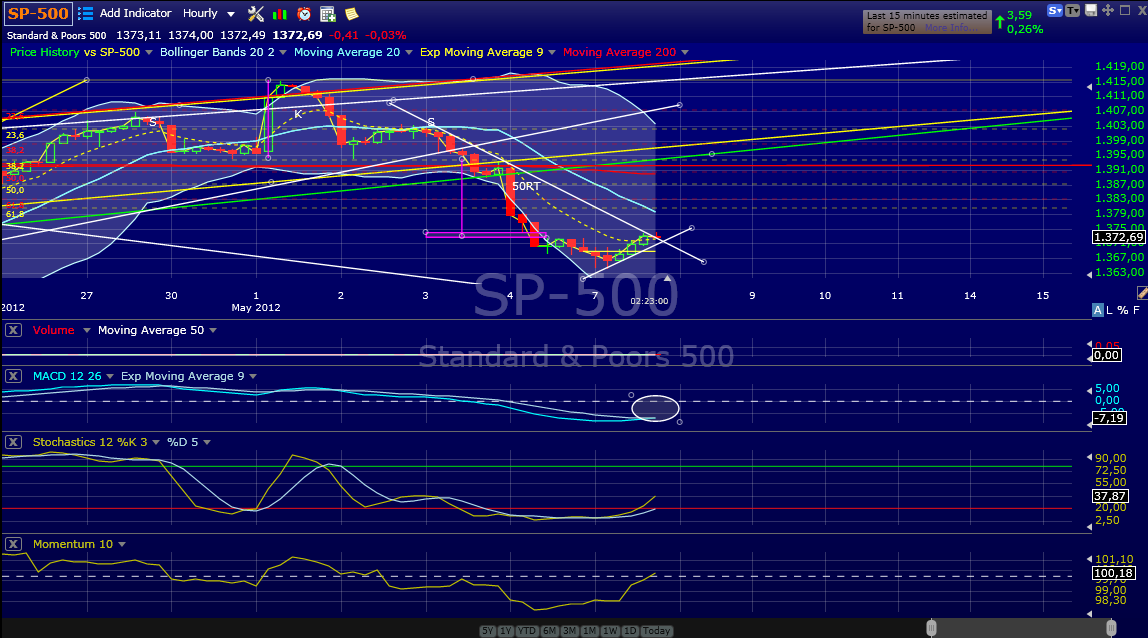1148x638 pixels.
Task: Open the Volume indicator dropdown arrow
Action: pos(86,330)
